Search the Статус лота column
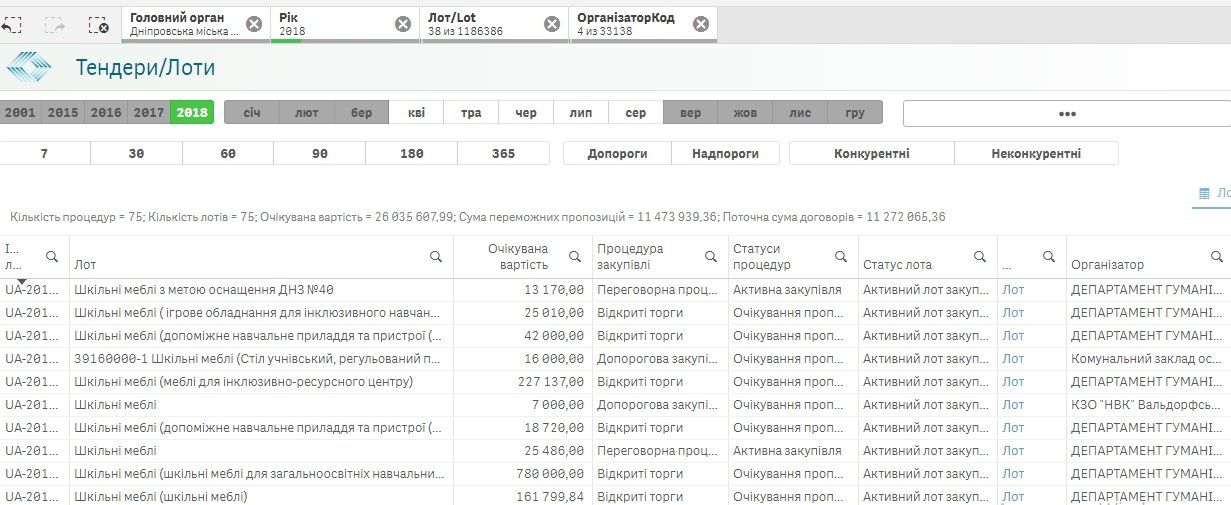Viewport: 1231px width, 505px height. coord(980,257)
